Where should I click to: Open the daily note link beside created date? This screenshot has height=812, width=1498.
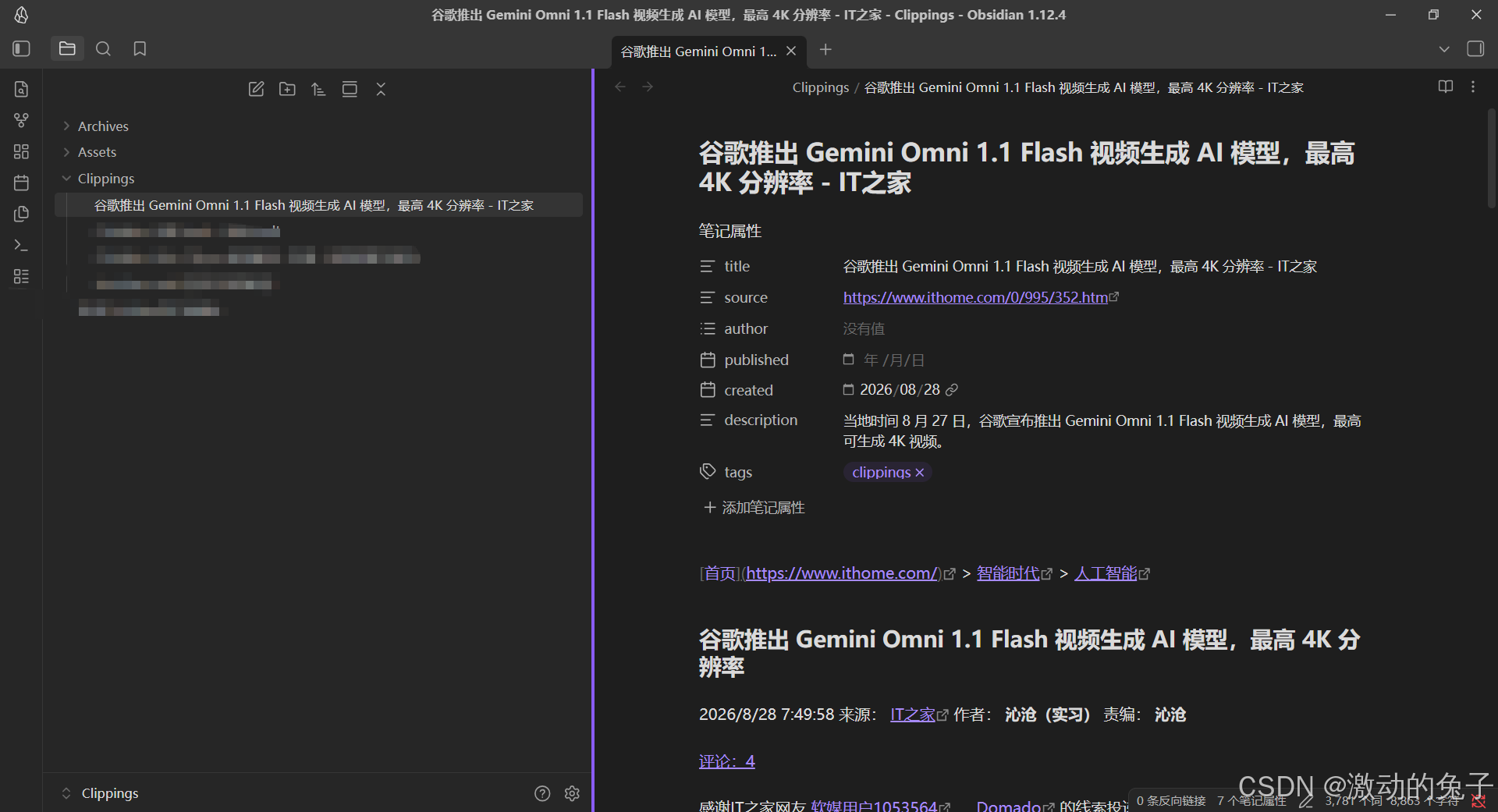tap(952, 390)
